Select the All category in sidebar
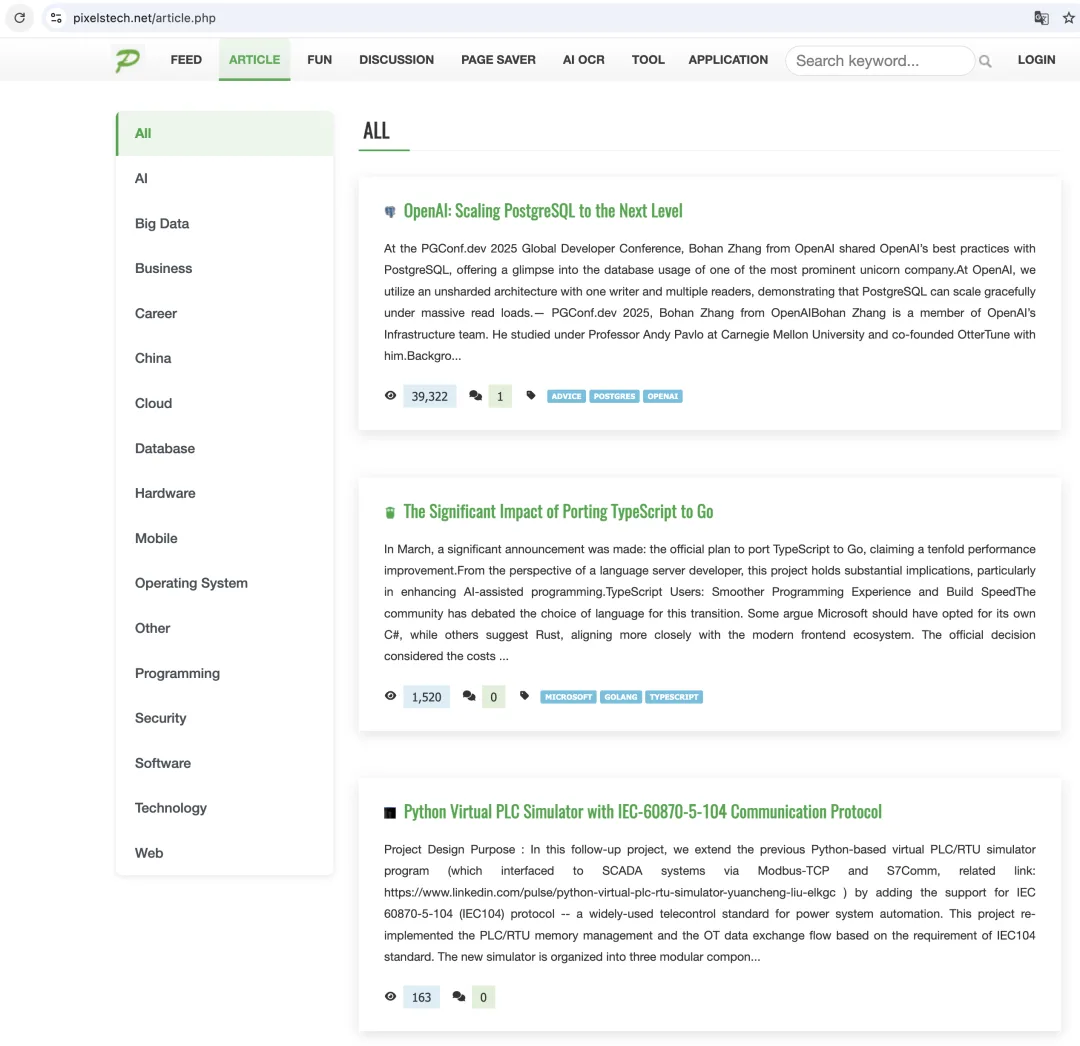The height and width of the screenshot is (1046, 1080). coord(225,134)
